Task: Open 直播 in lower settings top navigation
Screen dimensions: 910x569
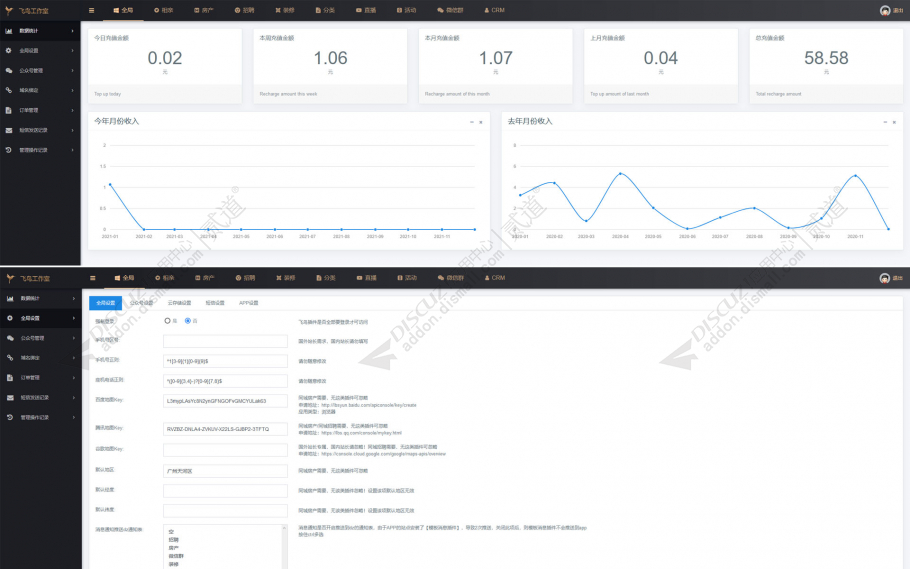Action: [367, 278]
